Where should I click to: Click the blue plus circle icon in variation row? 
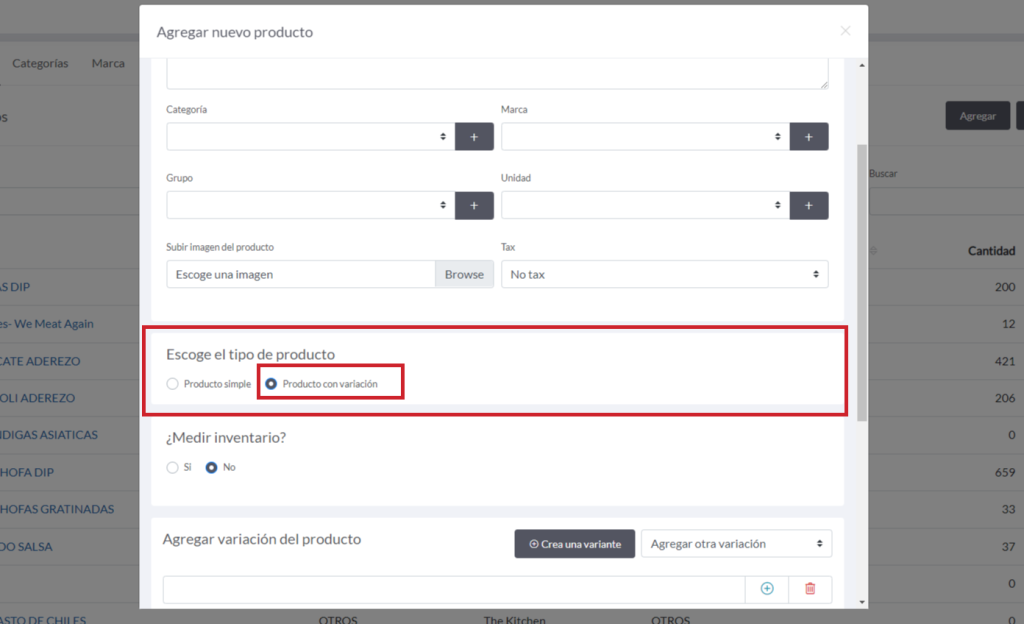click(767, 589)
